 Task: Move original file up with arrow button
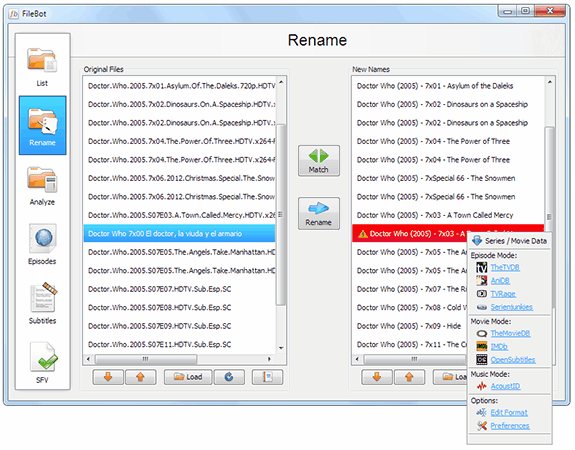pos(140,377)
